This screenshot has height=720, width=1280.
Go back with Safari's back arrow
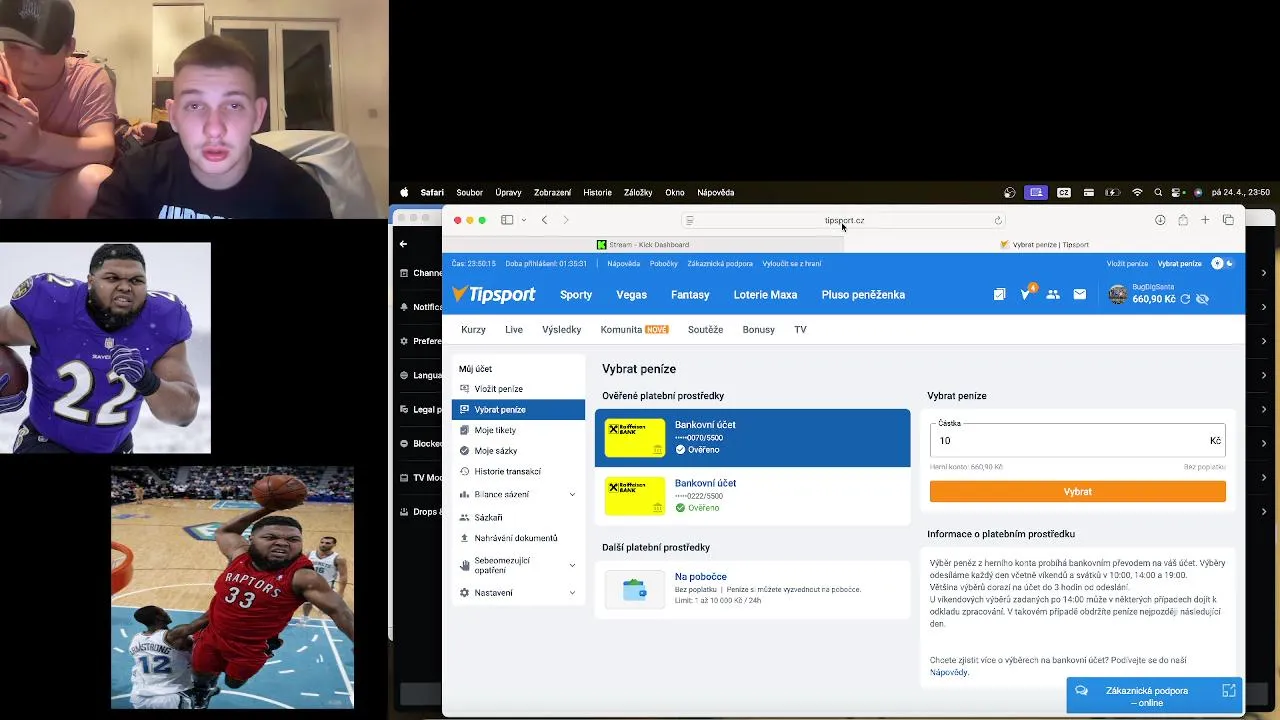click(544, 220)
